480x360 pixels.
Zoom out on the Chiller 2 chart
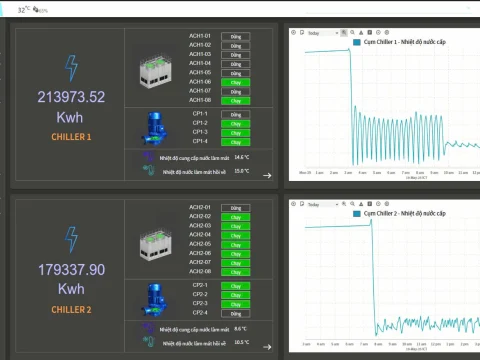352,204
